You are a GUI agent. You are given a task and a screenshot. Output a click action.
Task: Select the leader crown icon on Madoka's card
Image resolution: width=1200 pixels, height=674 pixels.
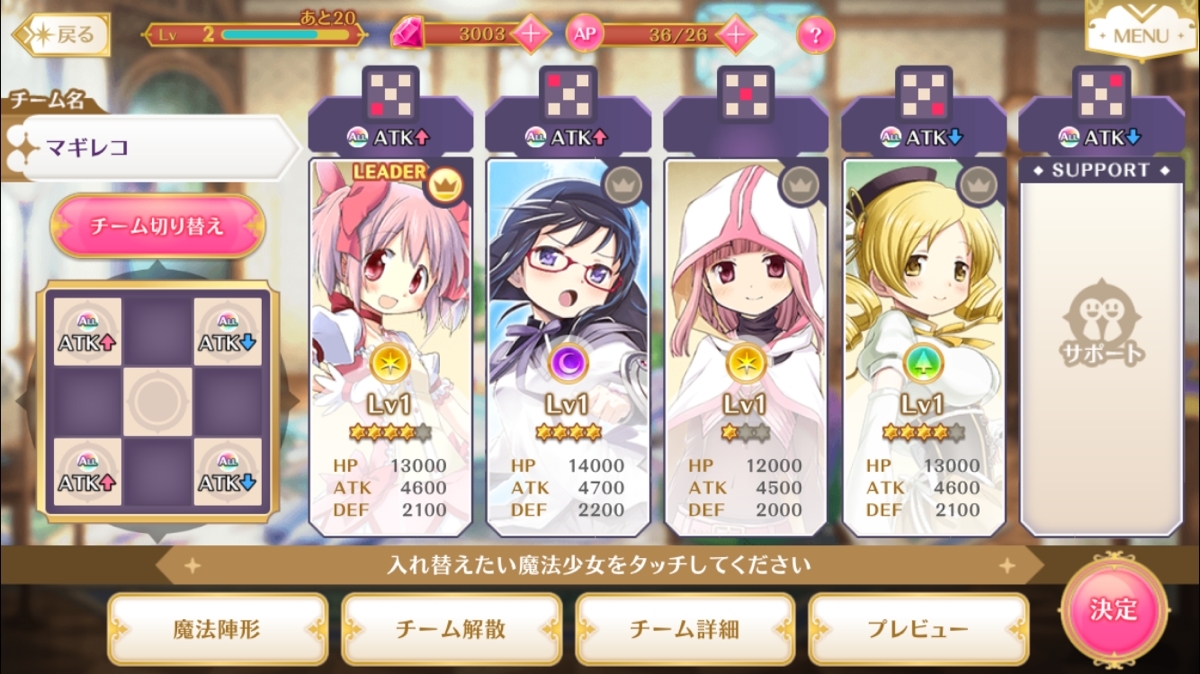point(442,183)
